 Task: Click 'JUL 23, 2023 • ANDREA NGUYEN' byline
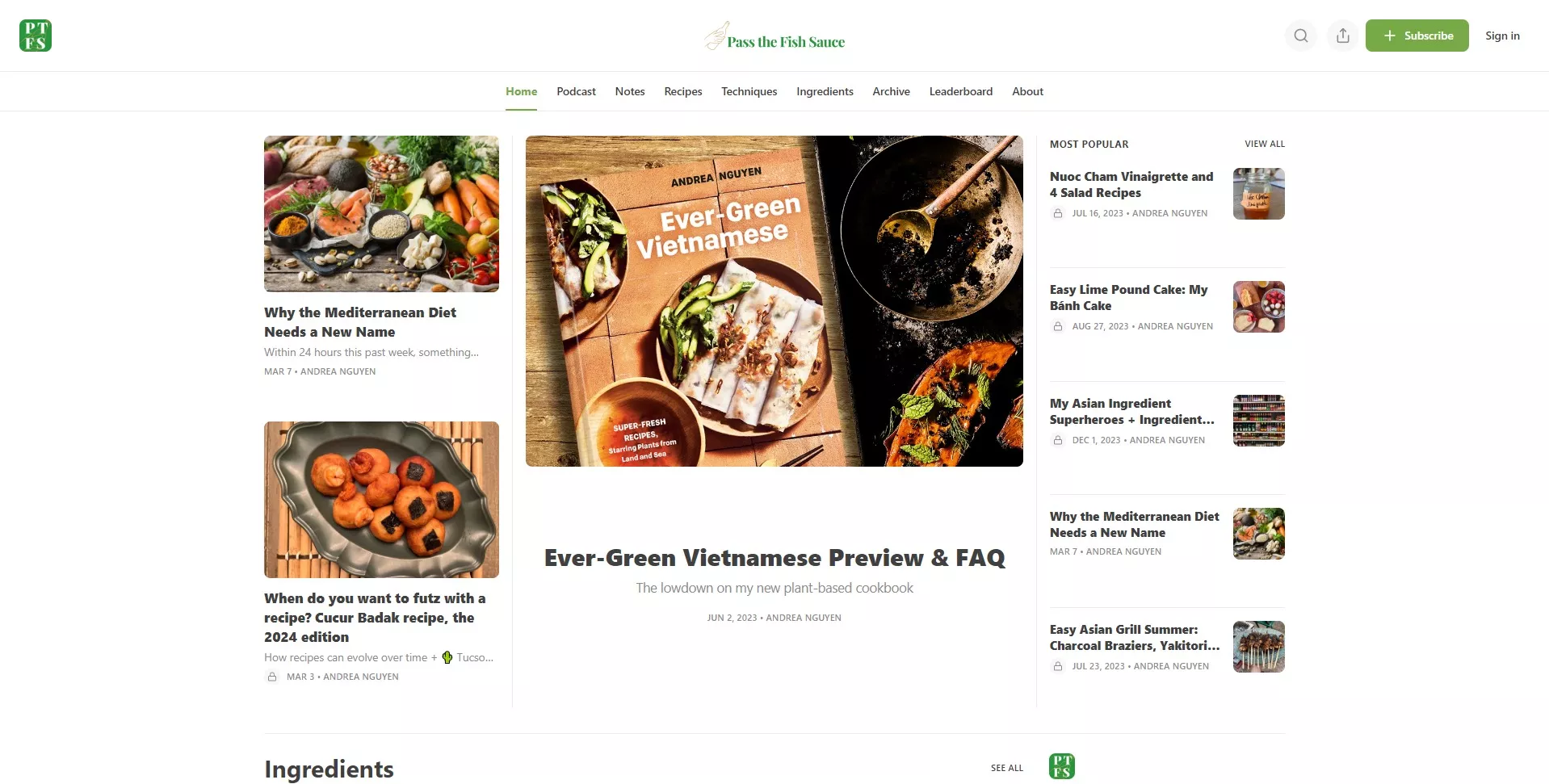pyautogui.click(x=1141, y=666)
